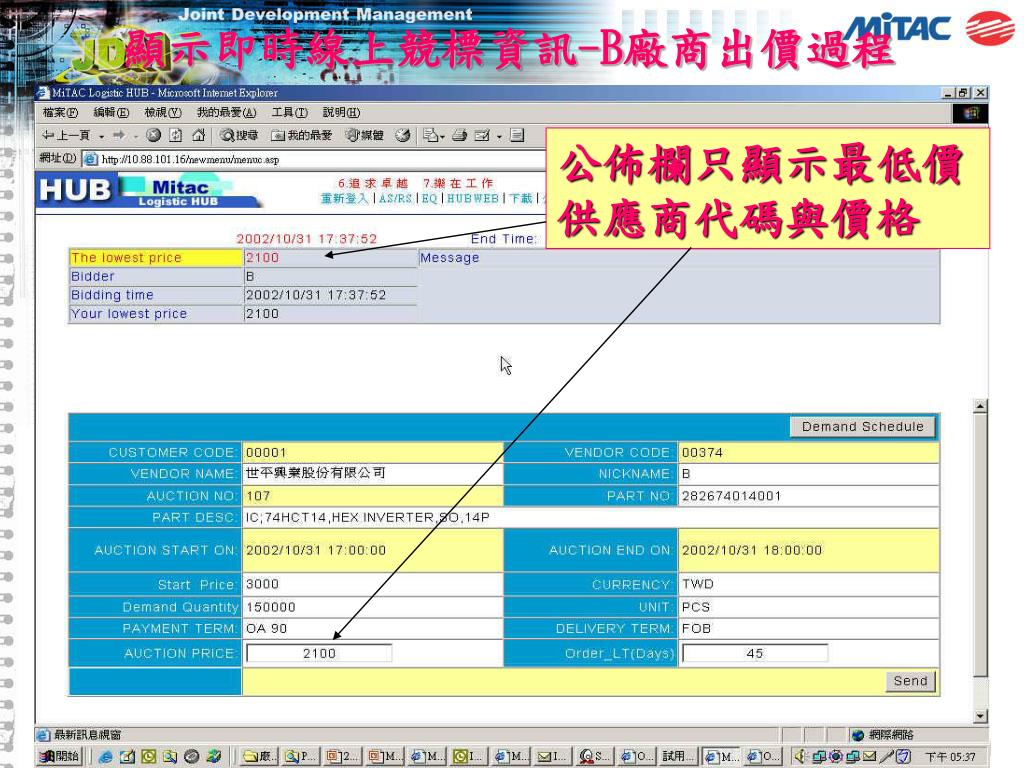
Task: Open the 編輯(E) Edit menu
Action: click(111, 112)
